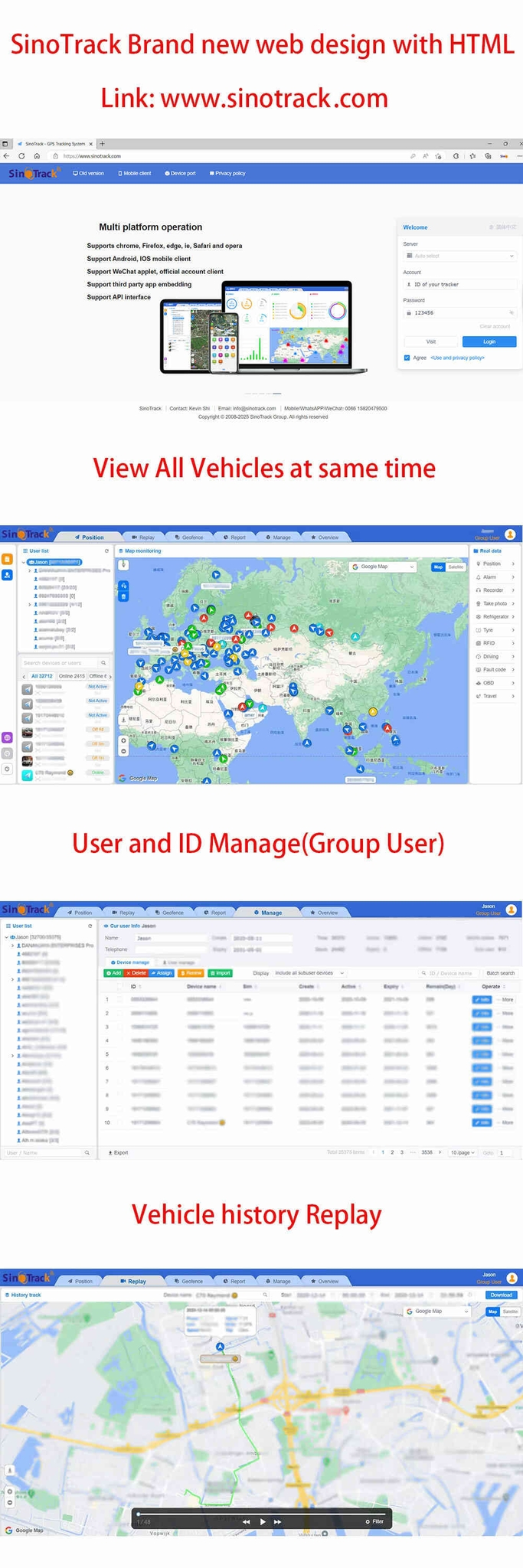The width and height of the screenshot is (523, 1568).
Task: Click the fast-forward icon in replay bar
Action: coord(277,1521)
